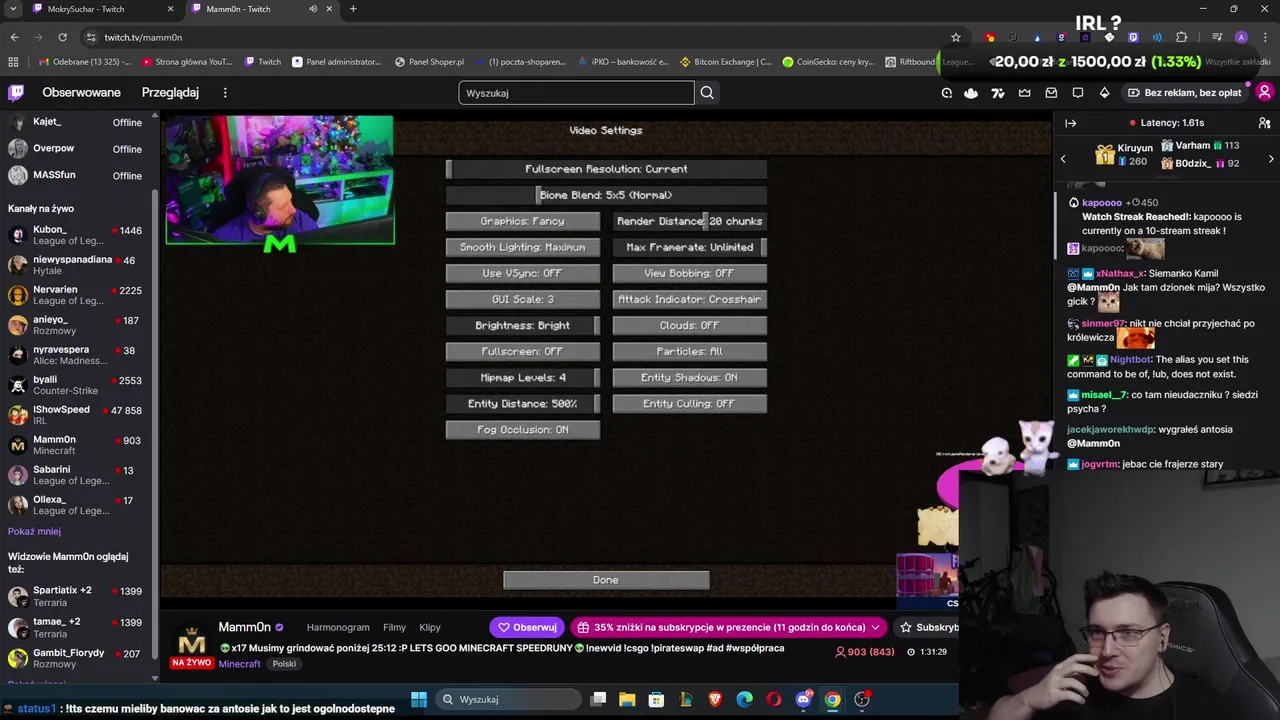Expand subscription discount banner chevron
Image resolution: width=1280 pixels, height=720 pixels.
click(x=875, y=627)
